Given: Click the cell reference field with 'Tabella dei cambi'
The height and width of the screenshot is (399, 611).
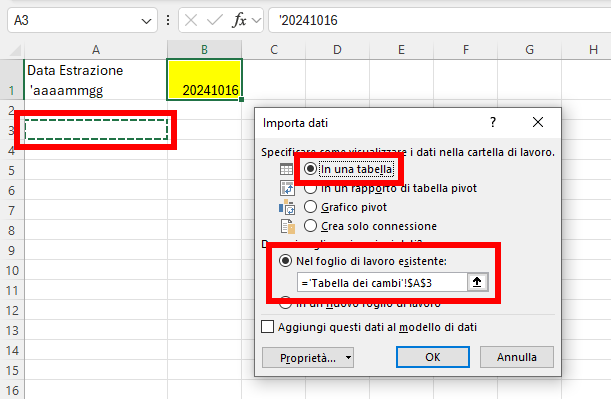Looking at the screenshot, I should tap(382, 282).
